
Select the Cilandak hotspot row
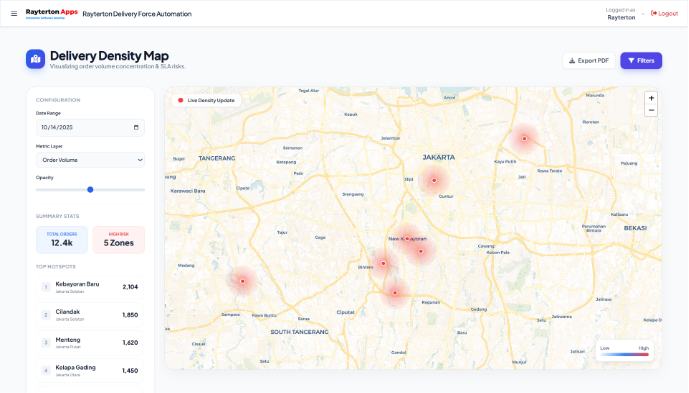(x=90, y=315)
